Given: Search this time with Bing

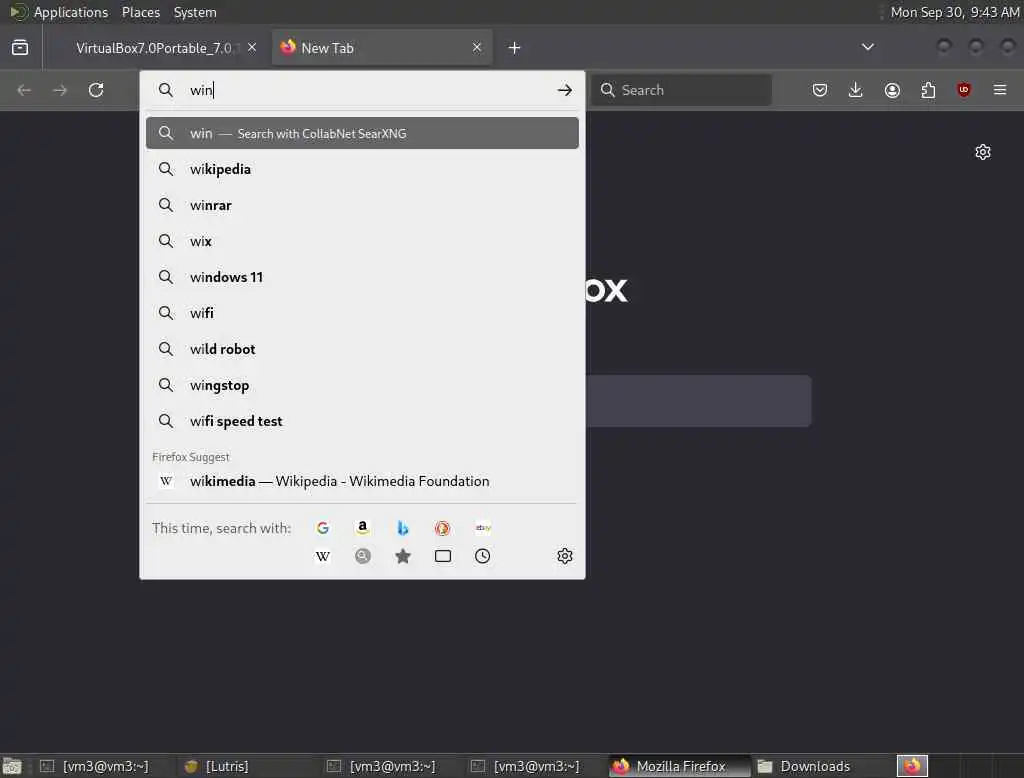Looking at the screenshot, I should point(403,528).
